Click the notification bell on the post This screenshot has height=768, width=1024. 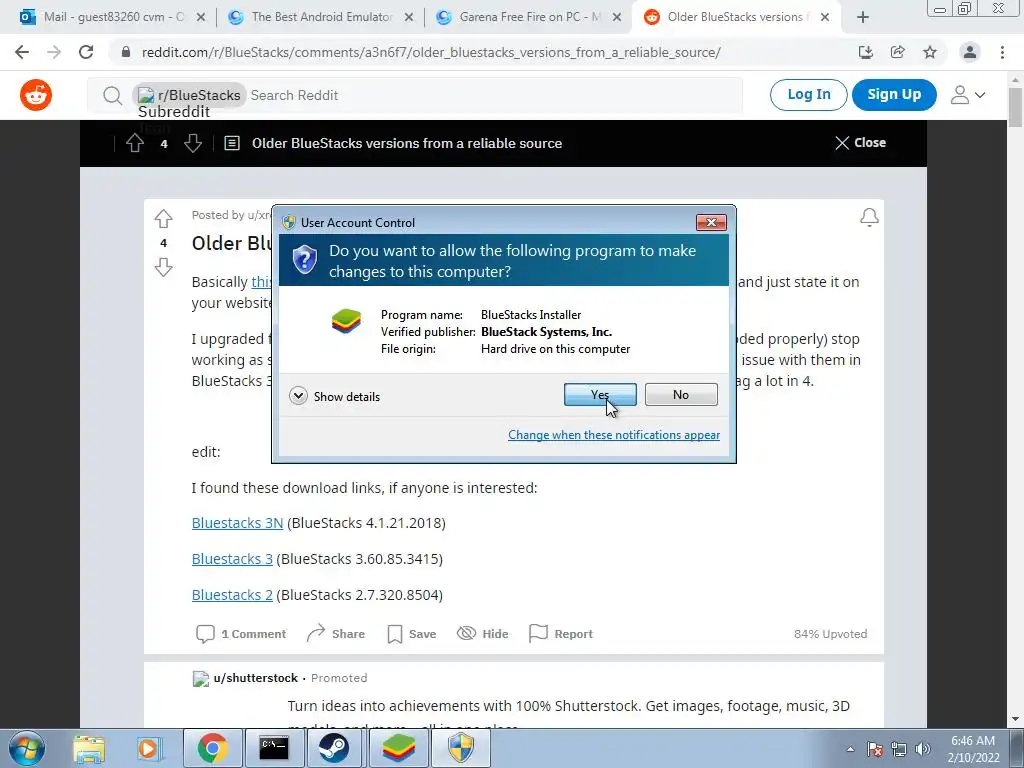(869, 217)
